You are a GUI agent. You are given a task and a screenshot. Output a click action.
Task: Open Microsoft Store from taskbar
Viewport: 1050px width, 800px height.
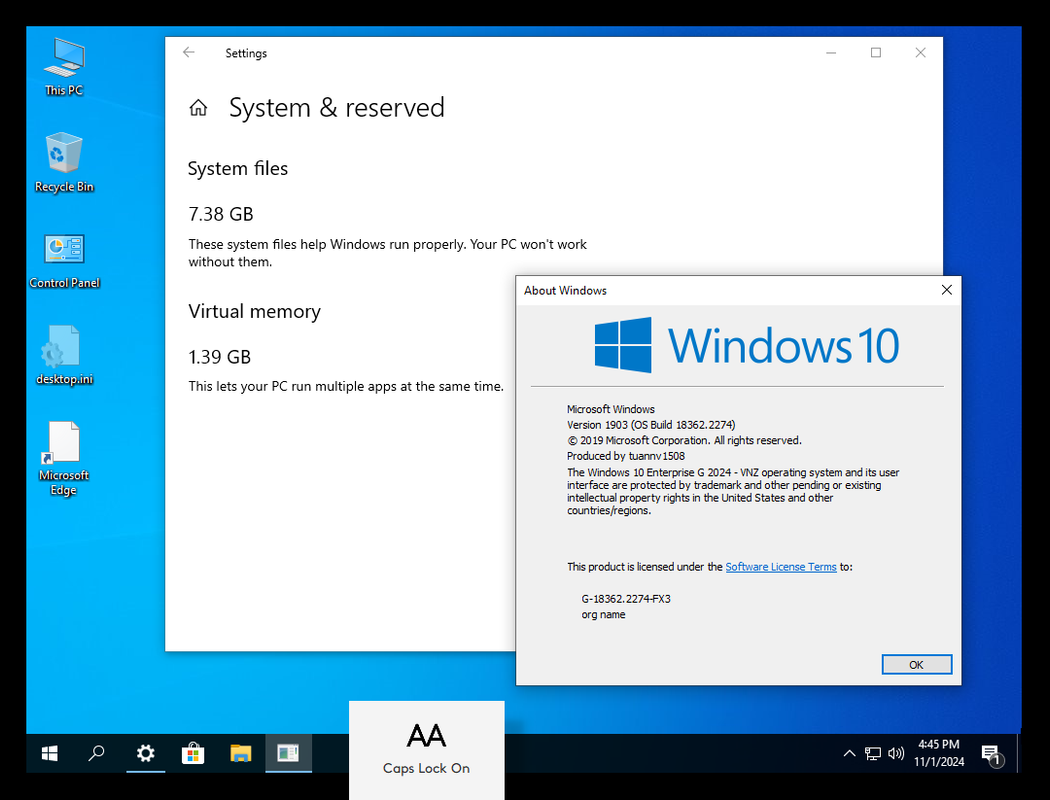(193, 754)
